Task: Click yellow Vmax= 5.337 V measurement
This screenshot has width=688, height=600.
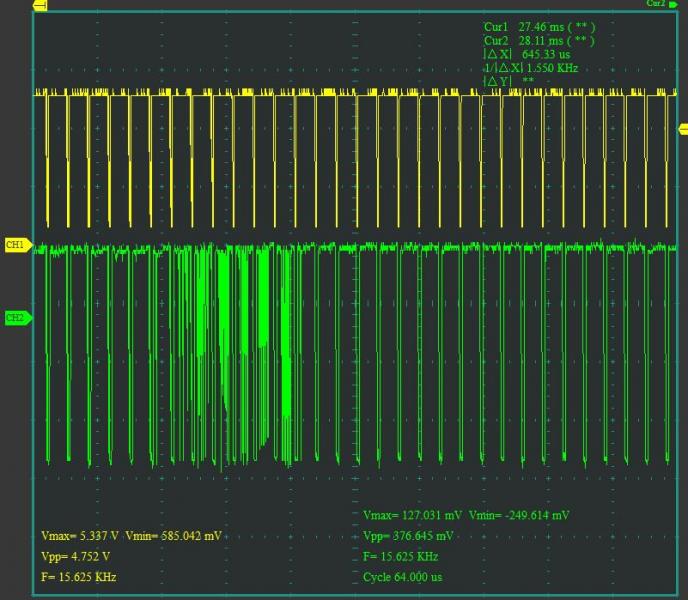Action: point(81,537)
